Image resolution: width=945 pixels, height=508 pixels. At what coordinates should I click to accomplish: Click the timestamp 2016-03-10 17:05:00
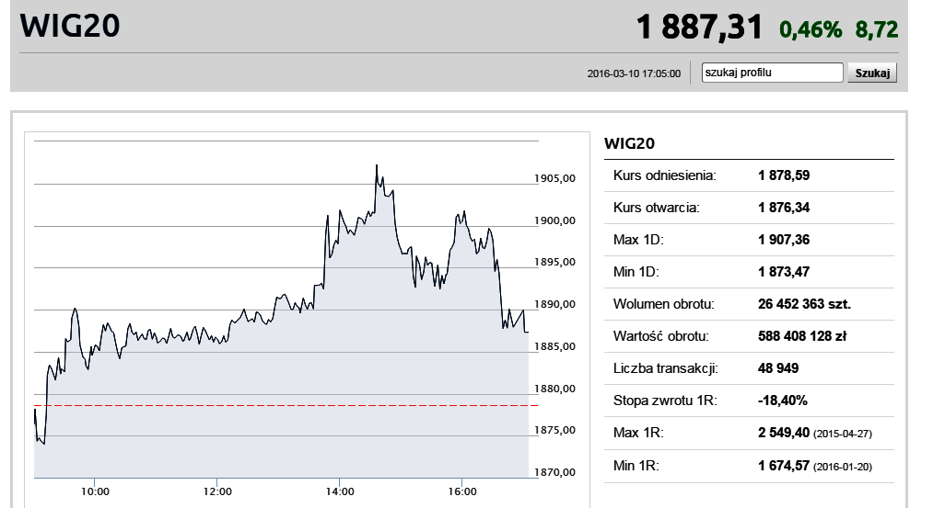(x=634, y=74)
